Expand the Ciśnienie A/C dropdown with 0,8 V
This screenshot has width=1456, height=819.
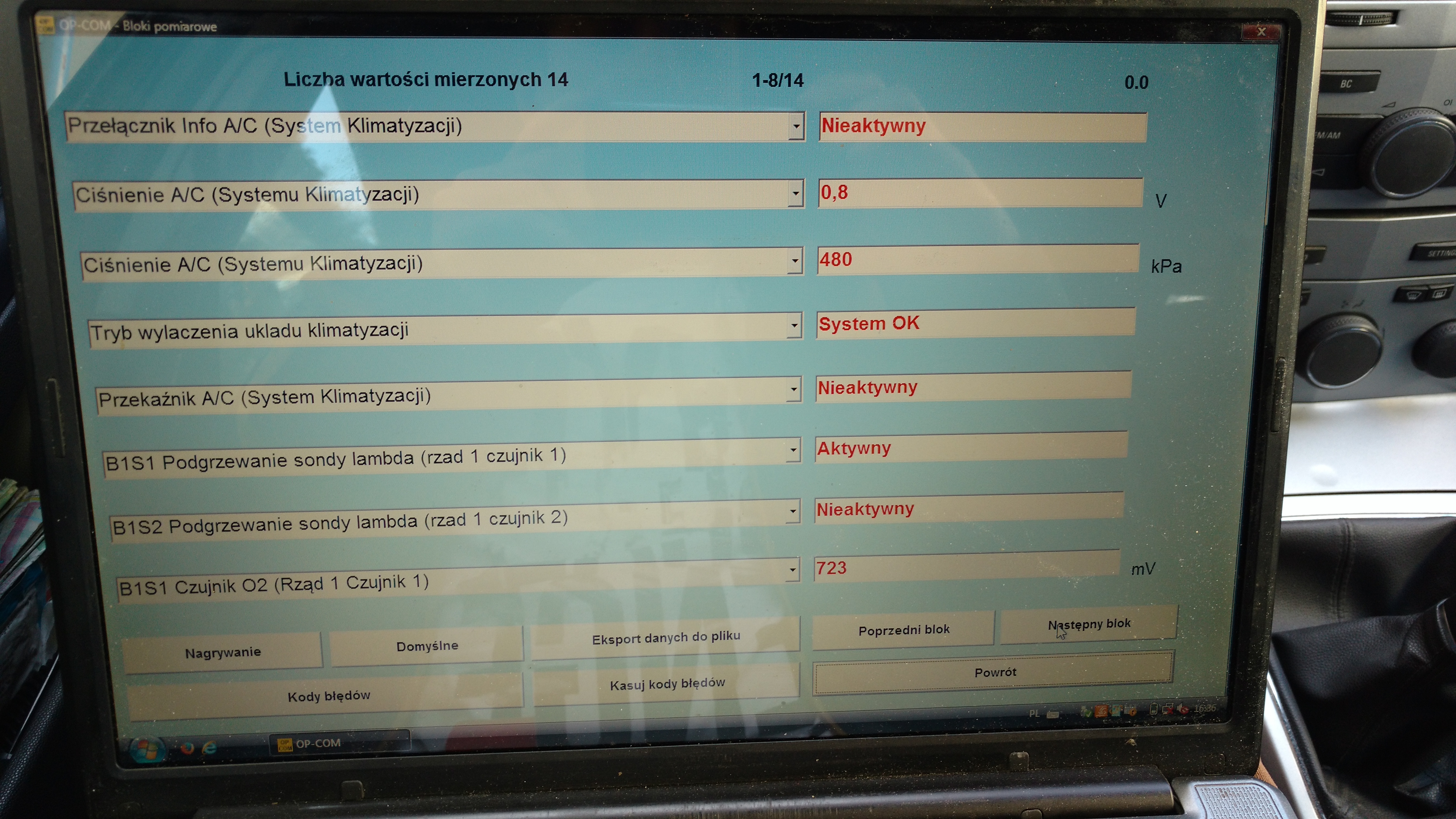(796, 194)
